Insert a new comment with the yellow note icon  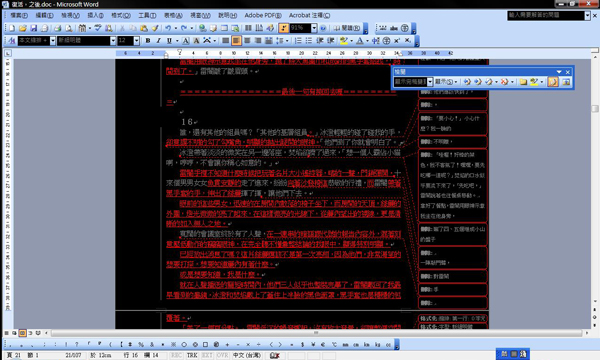523,82
